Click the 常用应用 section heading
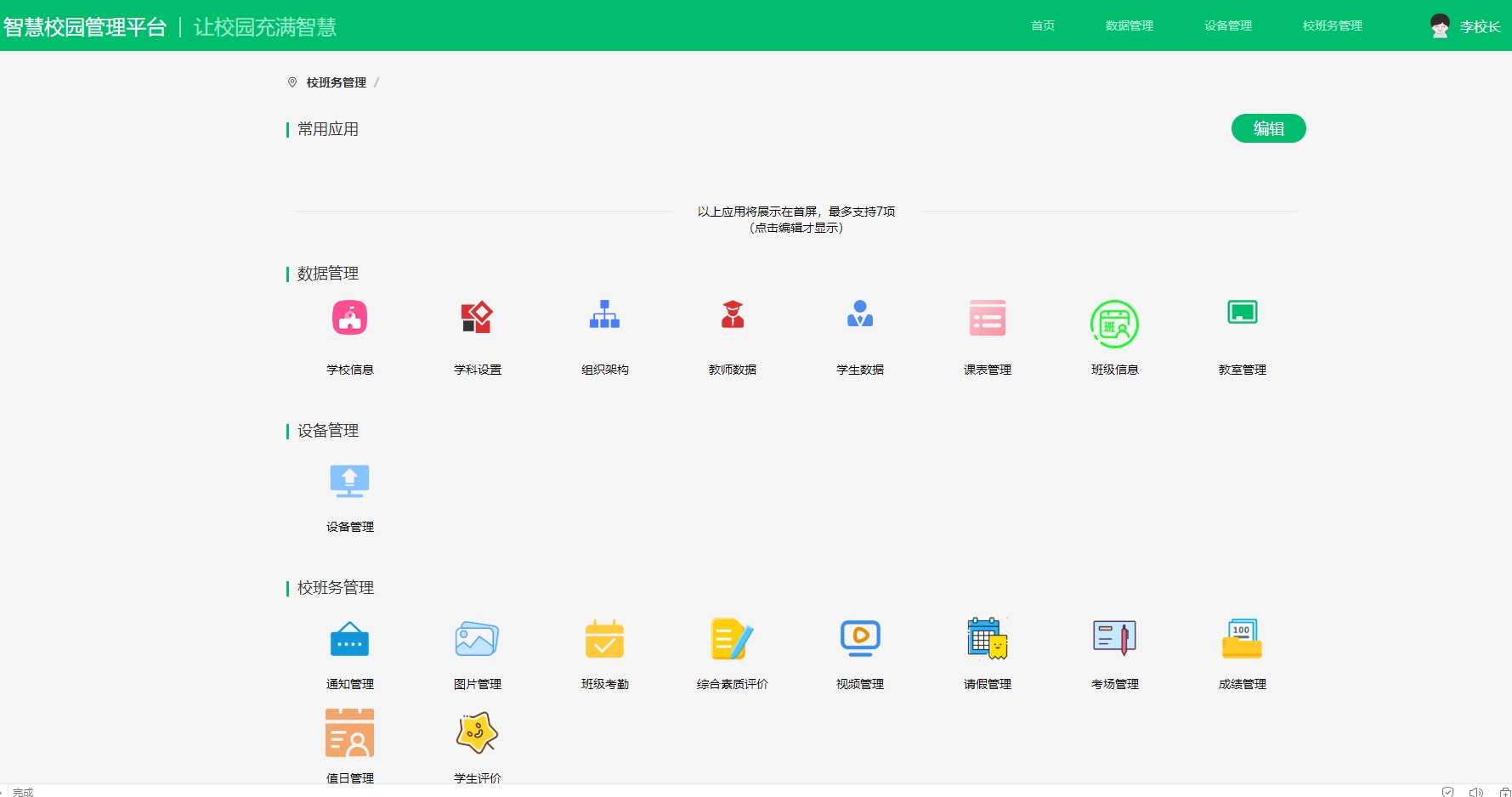This screenshot has height=797, width=1512. tap(328, 129)
